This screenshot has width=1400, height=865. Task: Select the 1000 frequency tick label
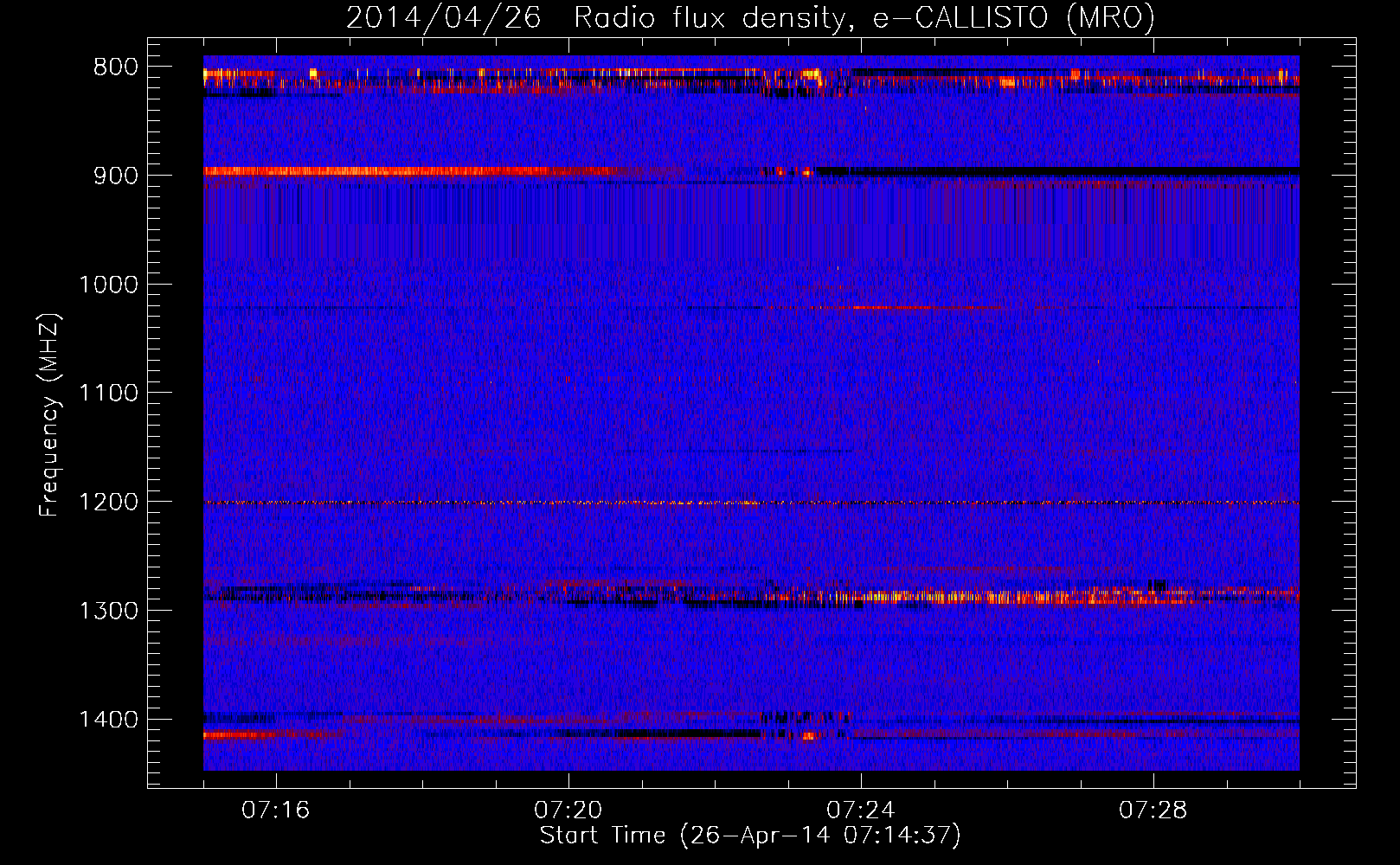108,285
